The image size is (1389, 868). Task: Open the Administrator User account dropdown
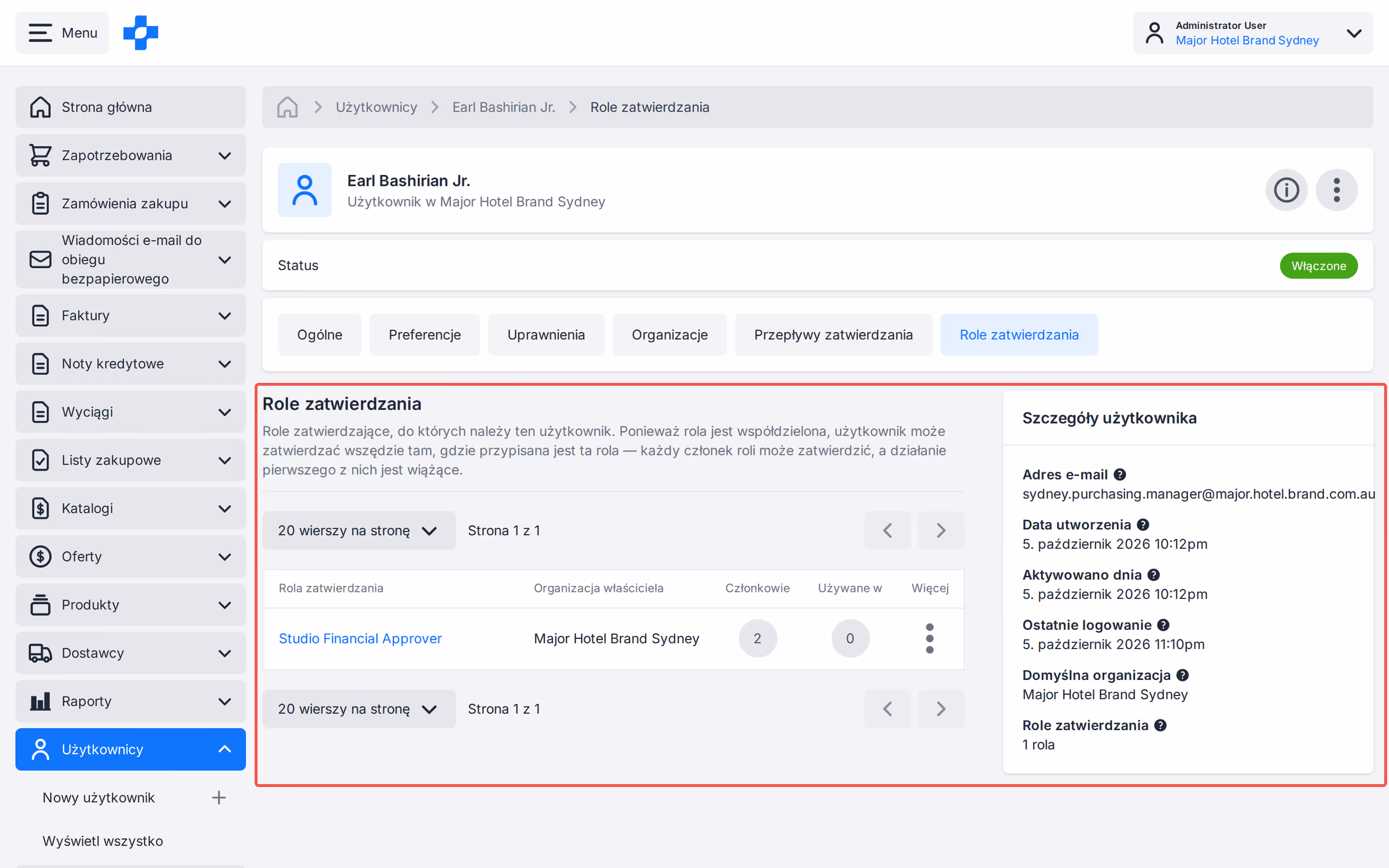click(x=1253, y=33)
